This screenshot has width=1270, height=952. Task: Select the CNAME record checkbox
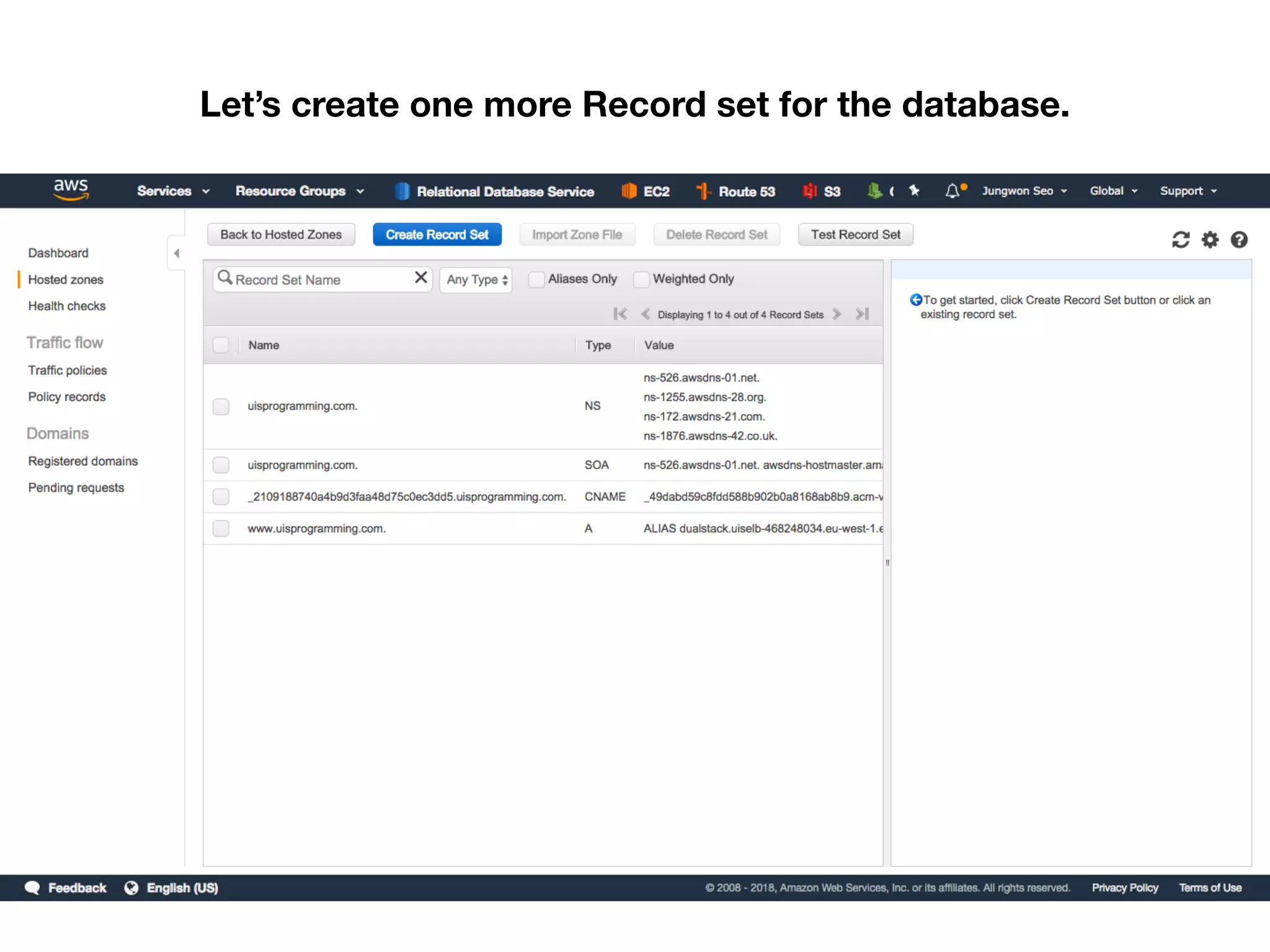221,496
